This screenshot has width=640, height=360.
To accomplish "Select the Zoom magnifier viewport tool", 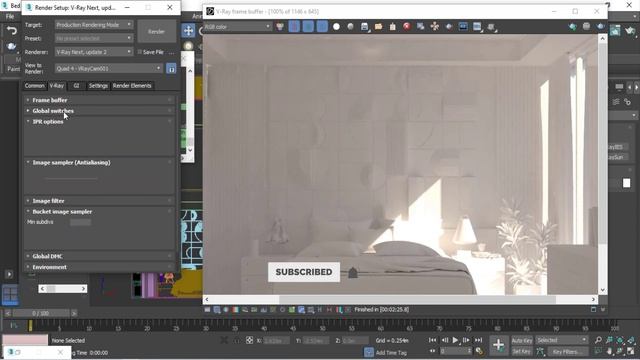I will coord(598,340).
